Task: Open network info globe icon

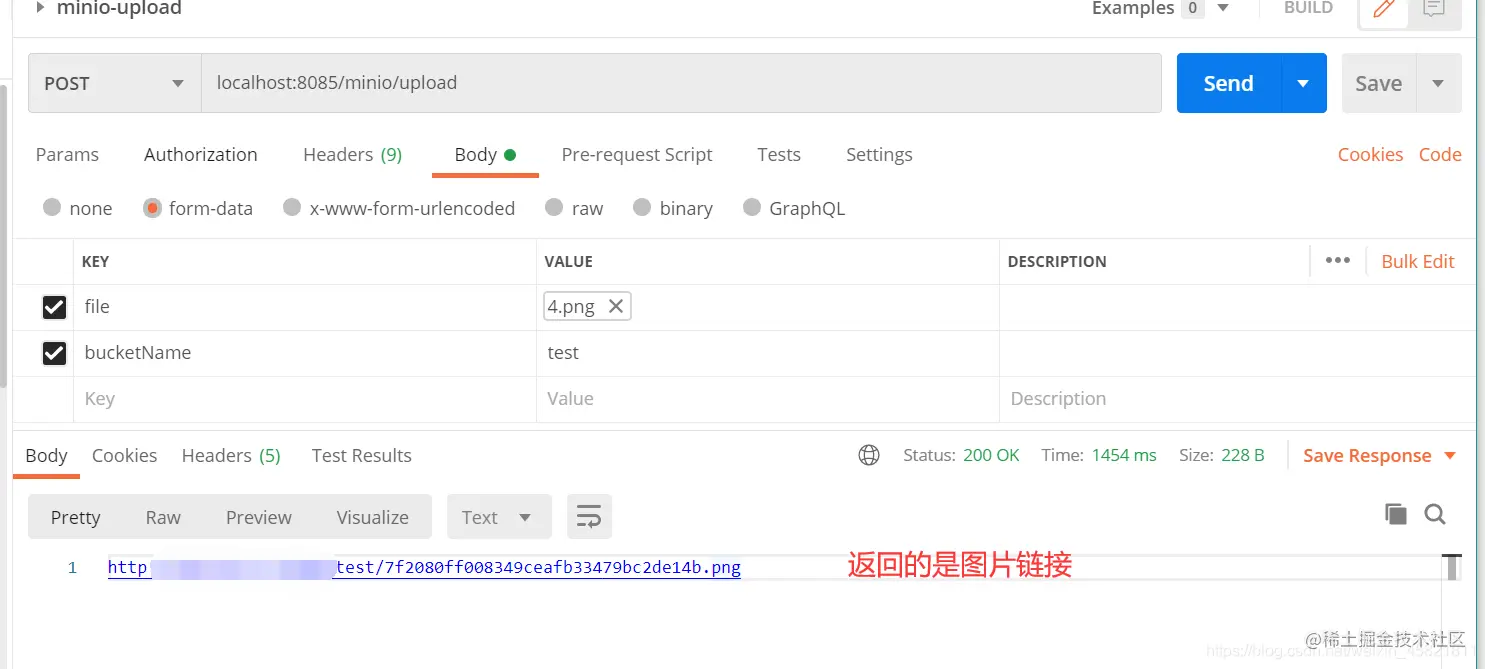Action: pos(869,455)
